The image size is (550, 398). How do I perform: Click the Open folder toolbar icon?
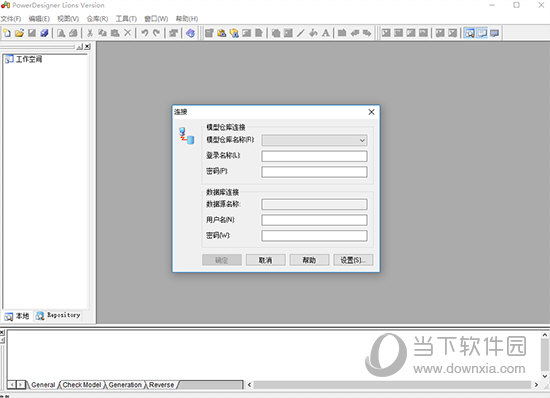(x=20, y=33)
